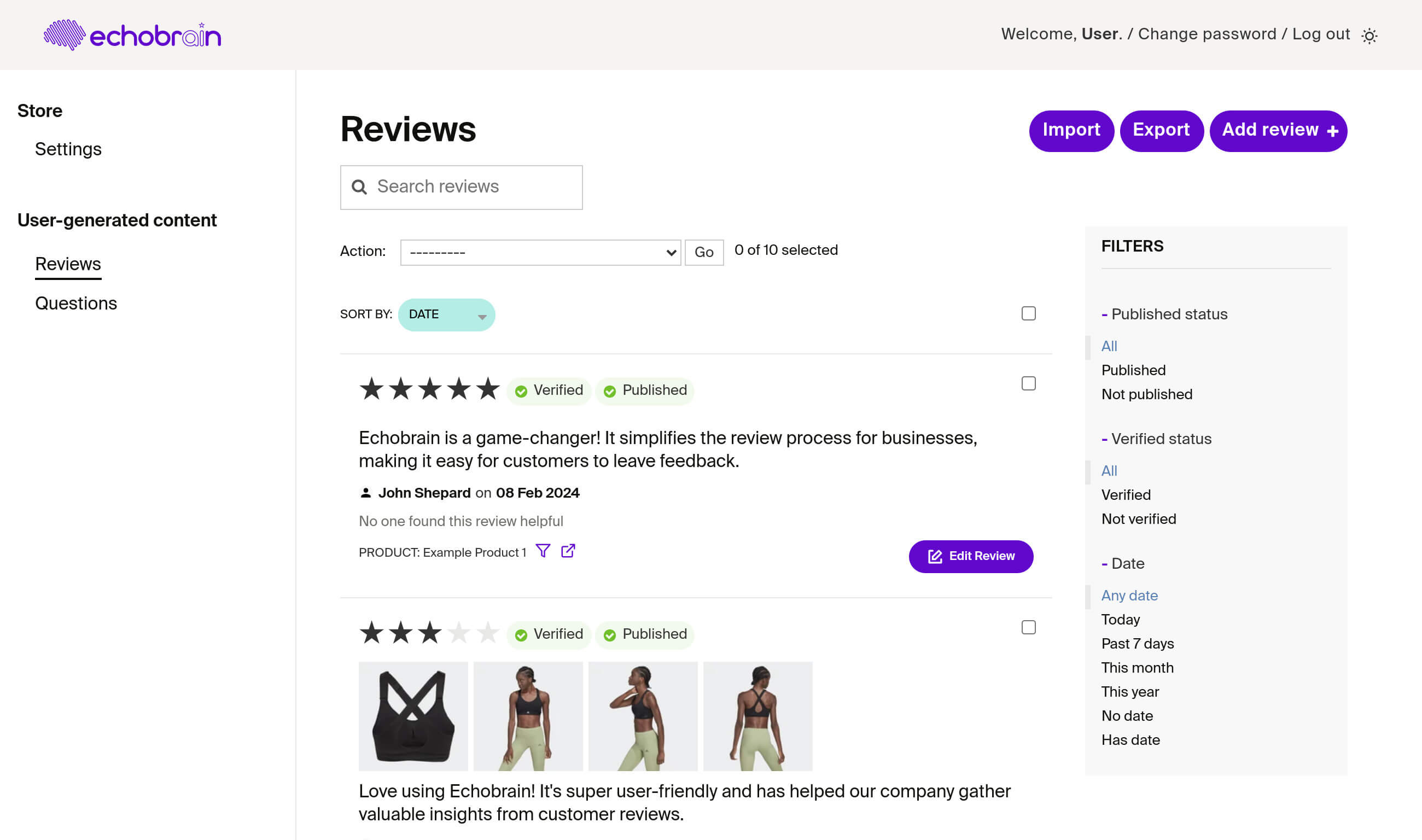Filter by Example Product 1 funnel icon
This screenshot has width=1422, height=840.
(543, 551)
